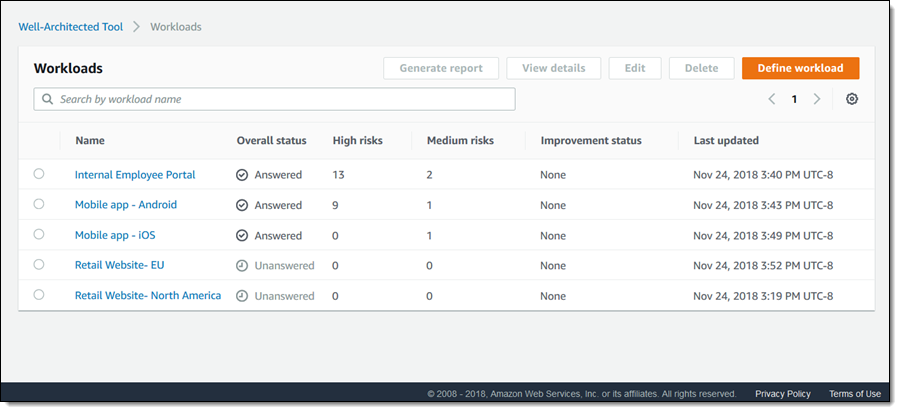Screen dimensions: 900x412
Task: Go to next page arrow
Action: (817, 99)
